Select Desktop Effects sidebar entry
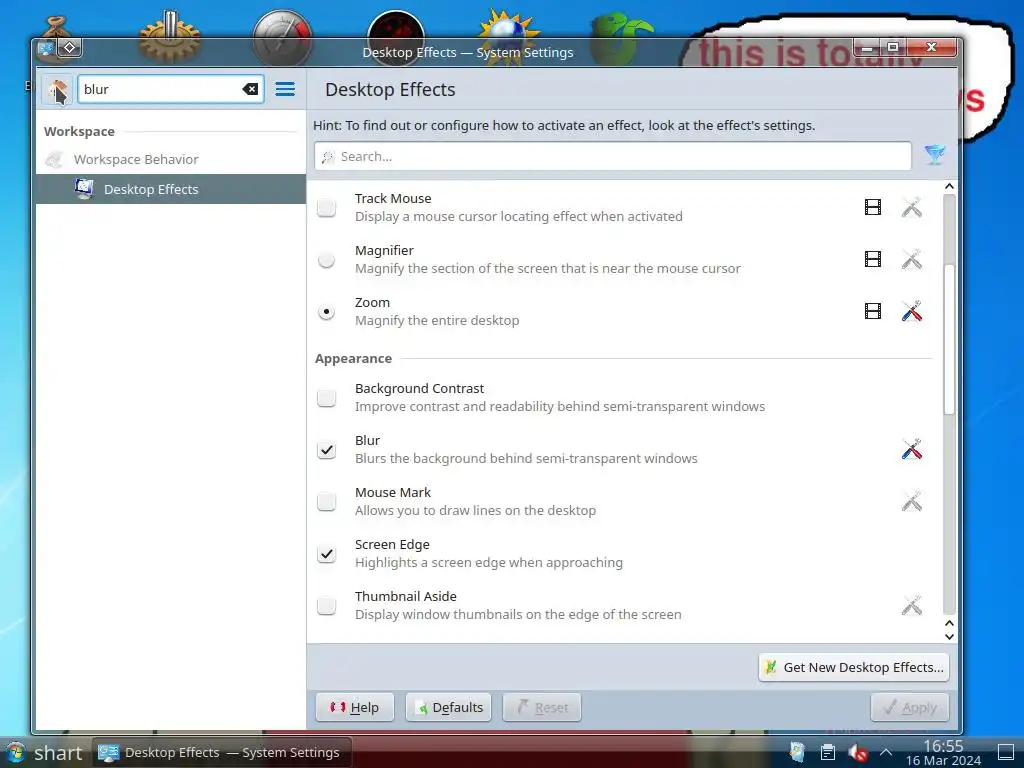Viewport: 1024px width, 768px height. pyautogui.click(x=170, y=189)
